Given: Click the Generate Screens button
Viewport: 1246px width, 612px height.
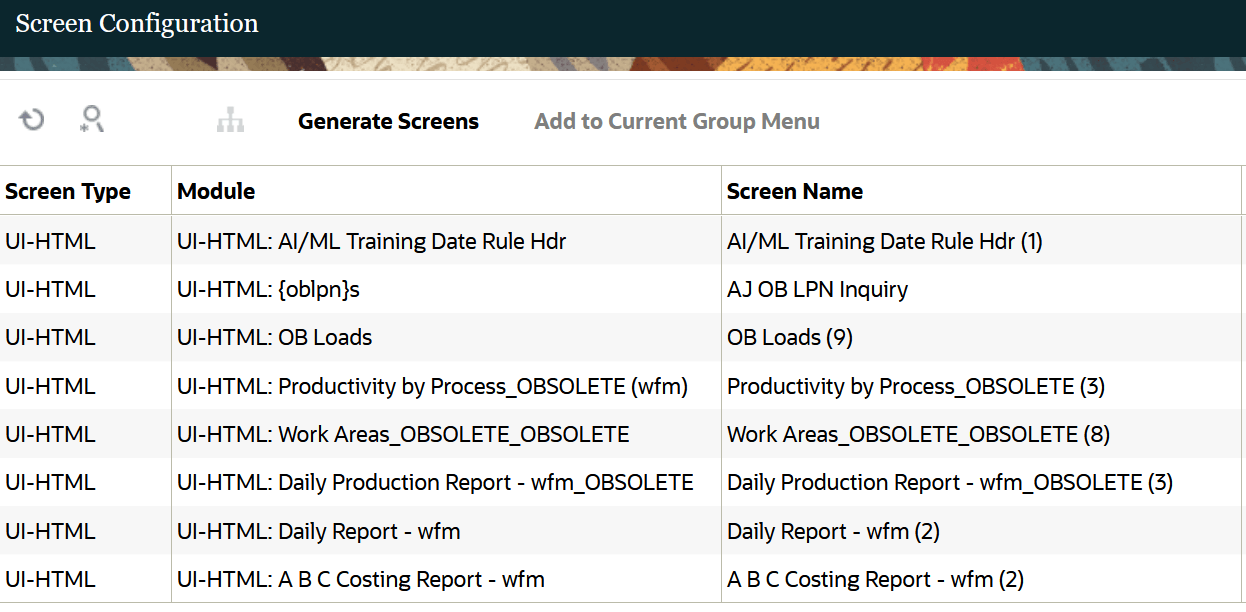Looking at the screenshot, I should pyautogui.click(x=388, y=122).
